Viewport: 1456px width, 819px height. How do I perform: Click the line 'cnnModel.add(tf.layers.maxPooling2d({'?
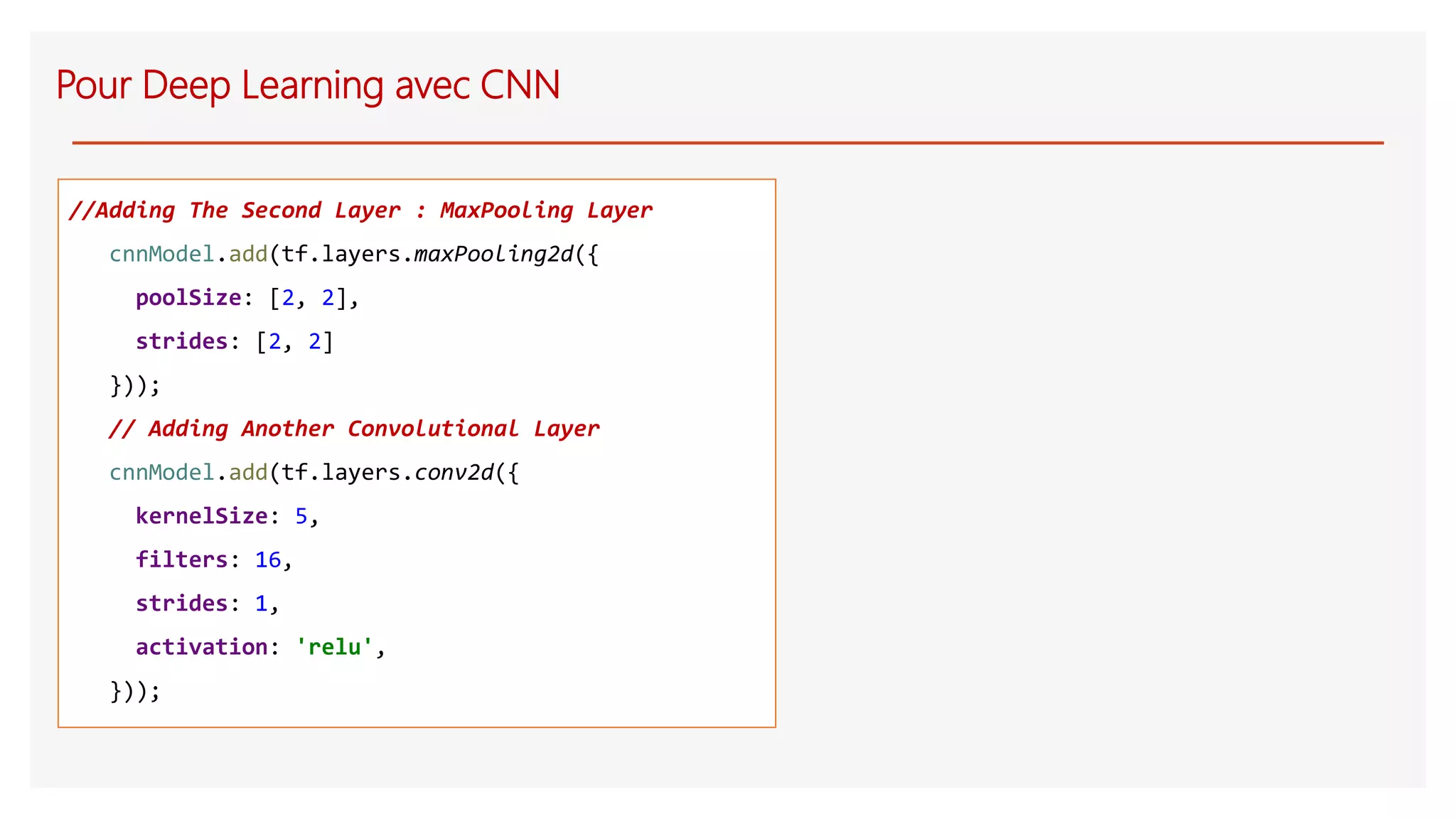point(354,255)
